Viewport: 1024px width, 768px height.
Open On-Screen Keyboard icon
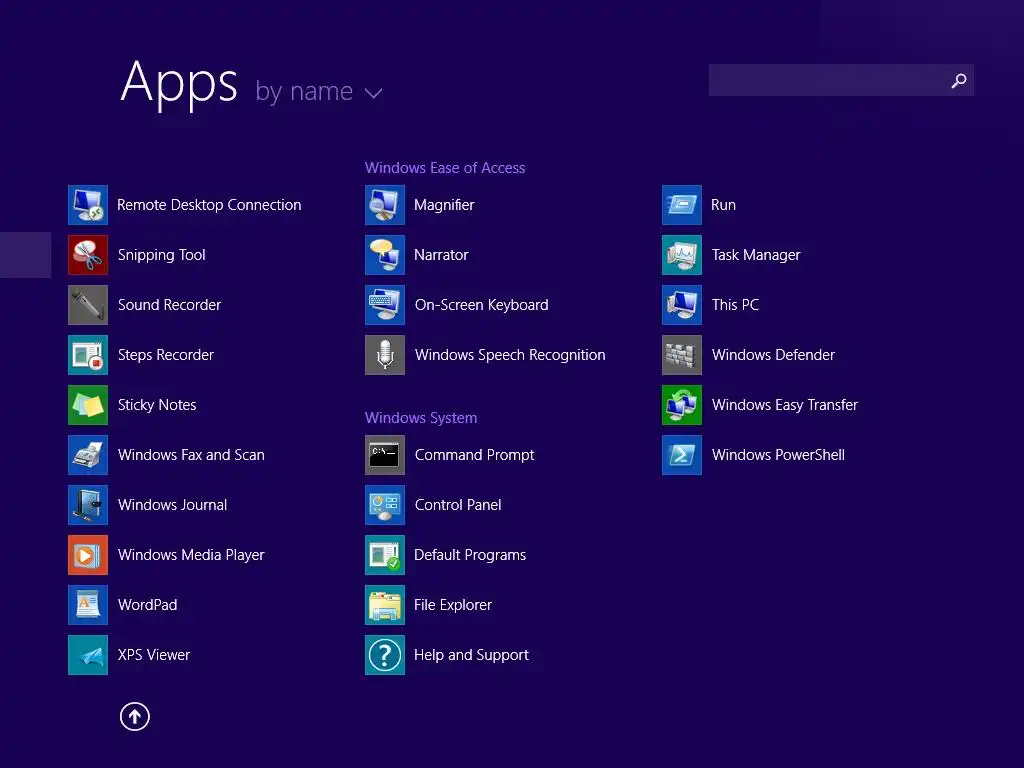(385, 305)
